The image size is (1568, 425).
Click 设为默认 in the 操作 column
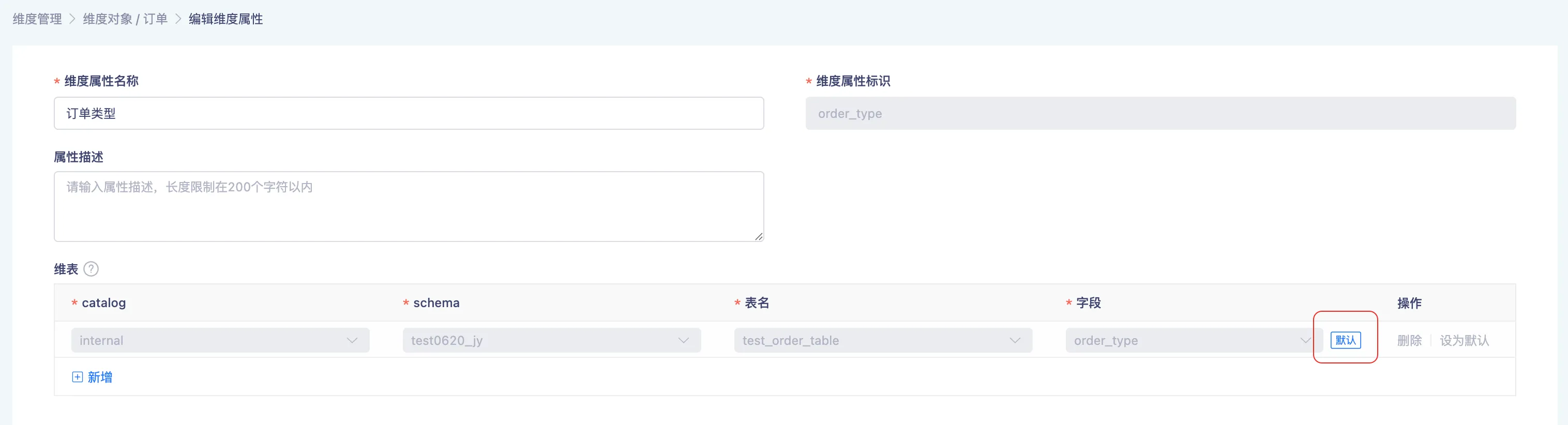1464,340
